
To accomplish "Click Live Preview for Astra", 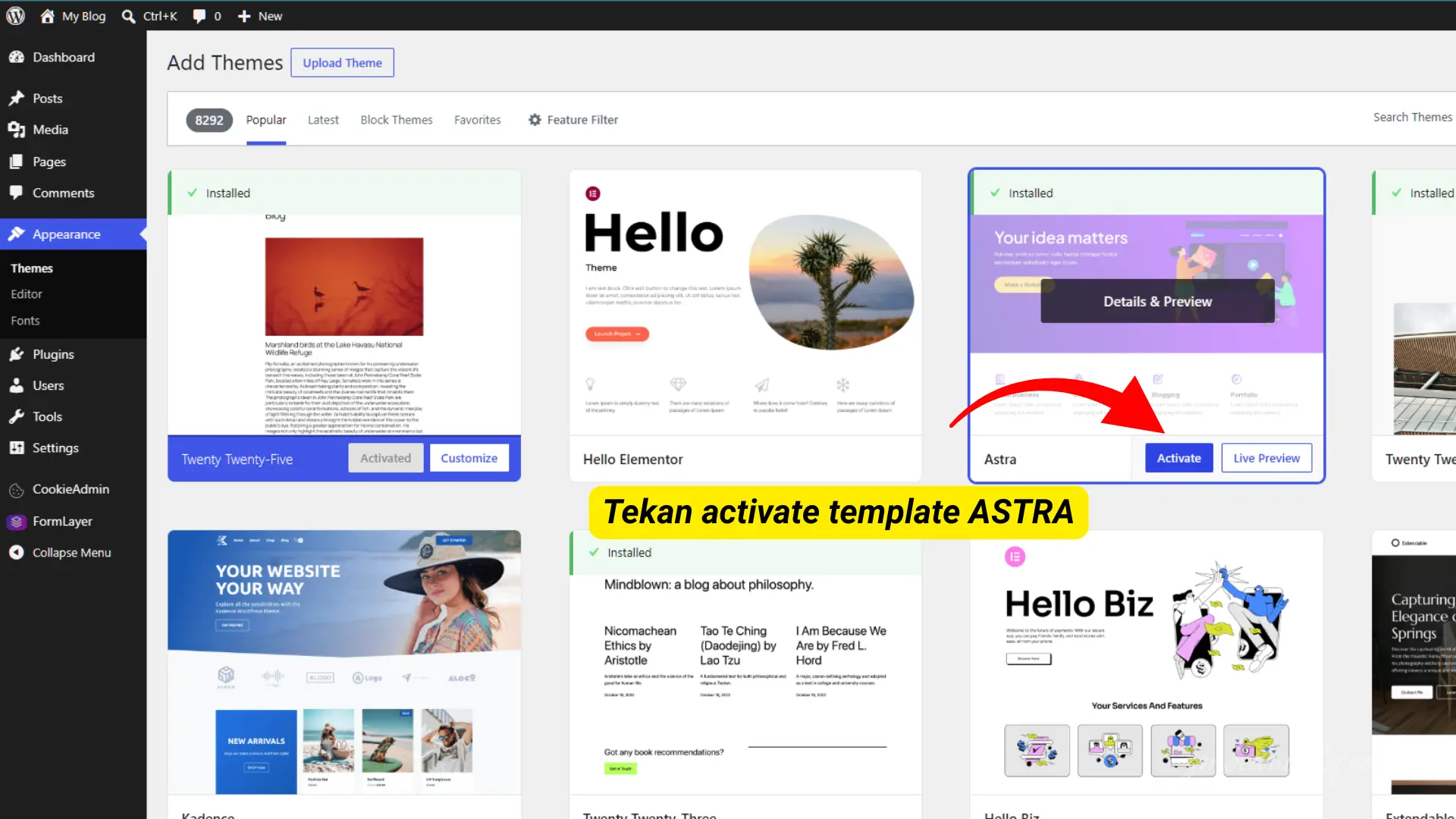I will coord(1266,458).
